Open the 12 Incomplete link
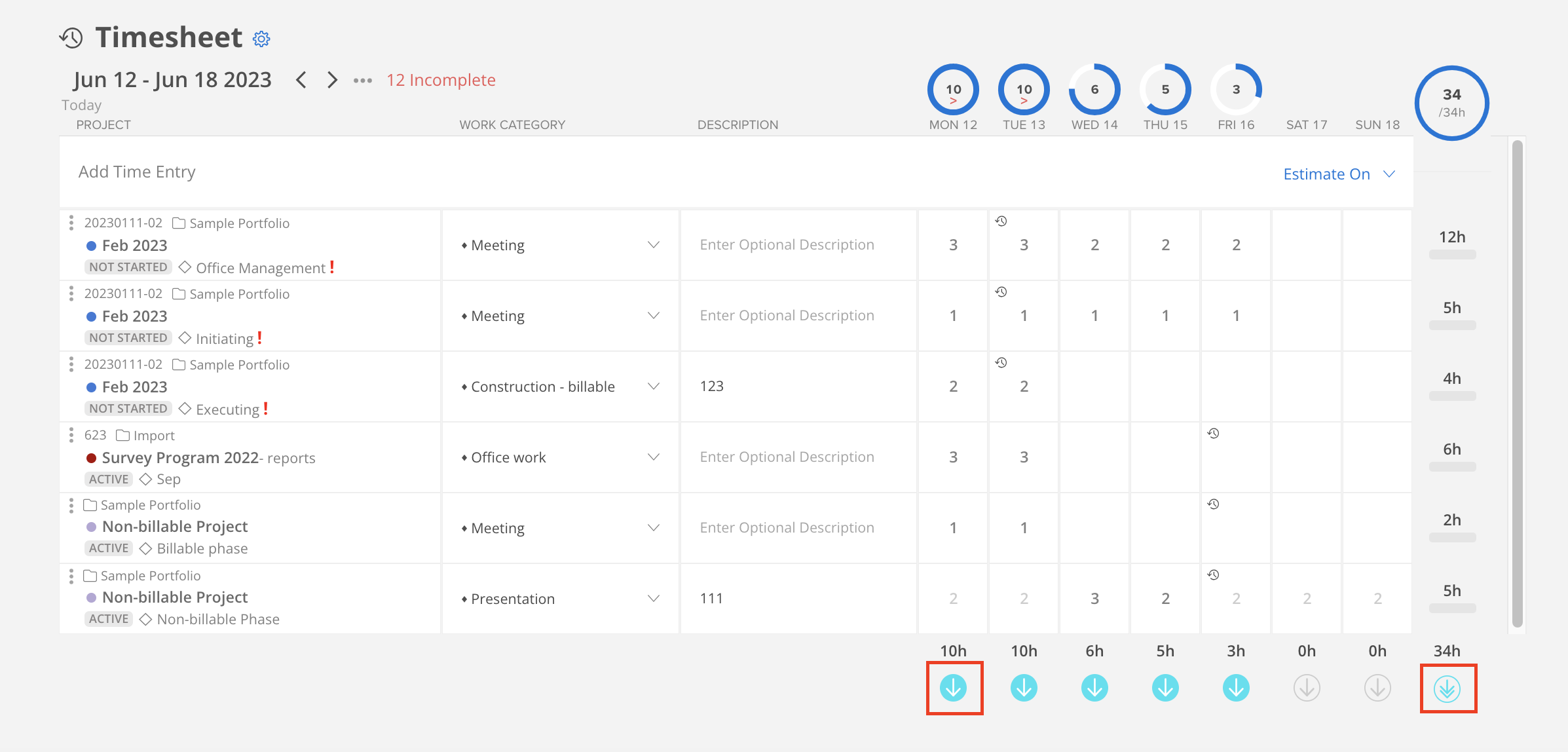 [x=440, y=79]
